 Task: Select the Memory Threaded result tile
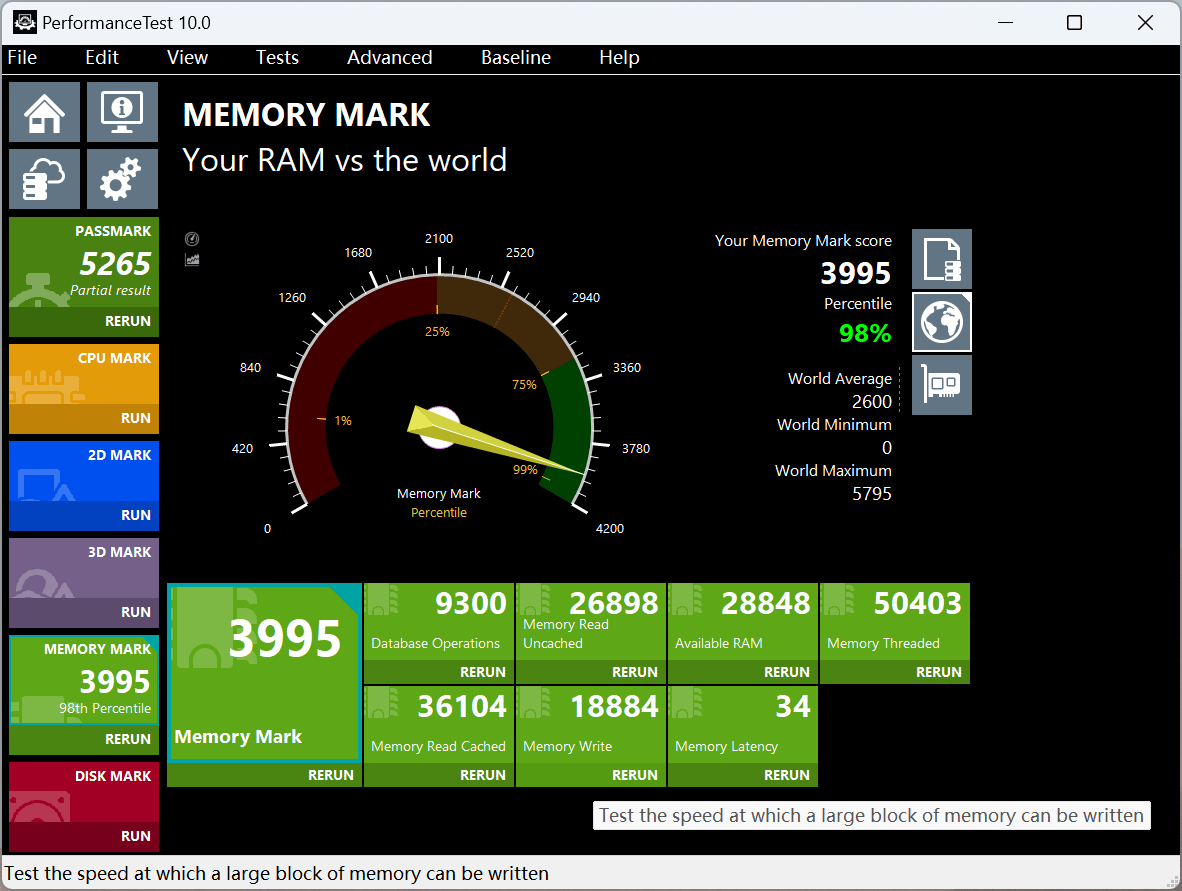[895, 622]
